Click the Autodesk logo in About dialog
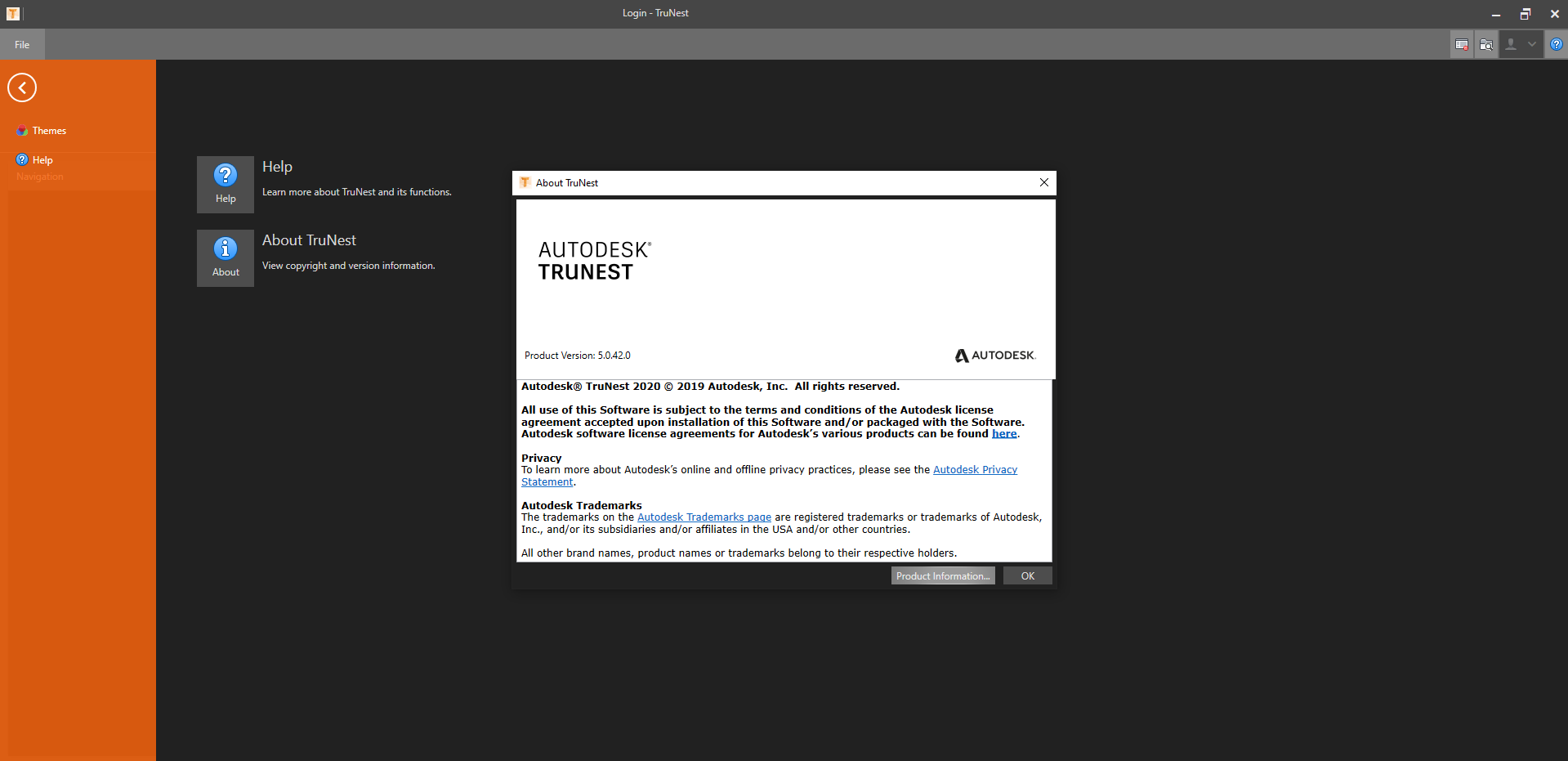 (995, 356)
